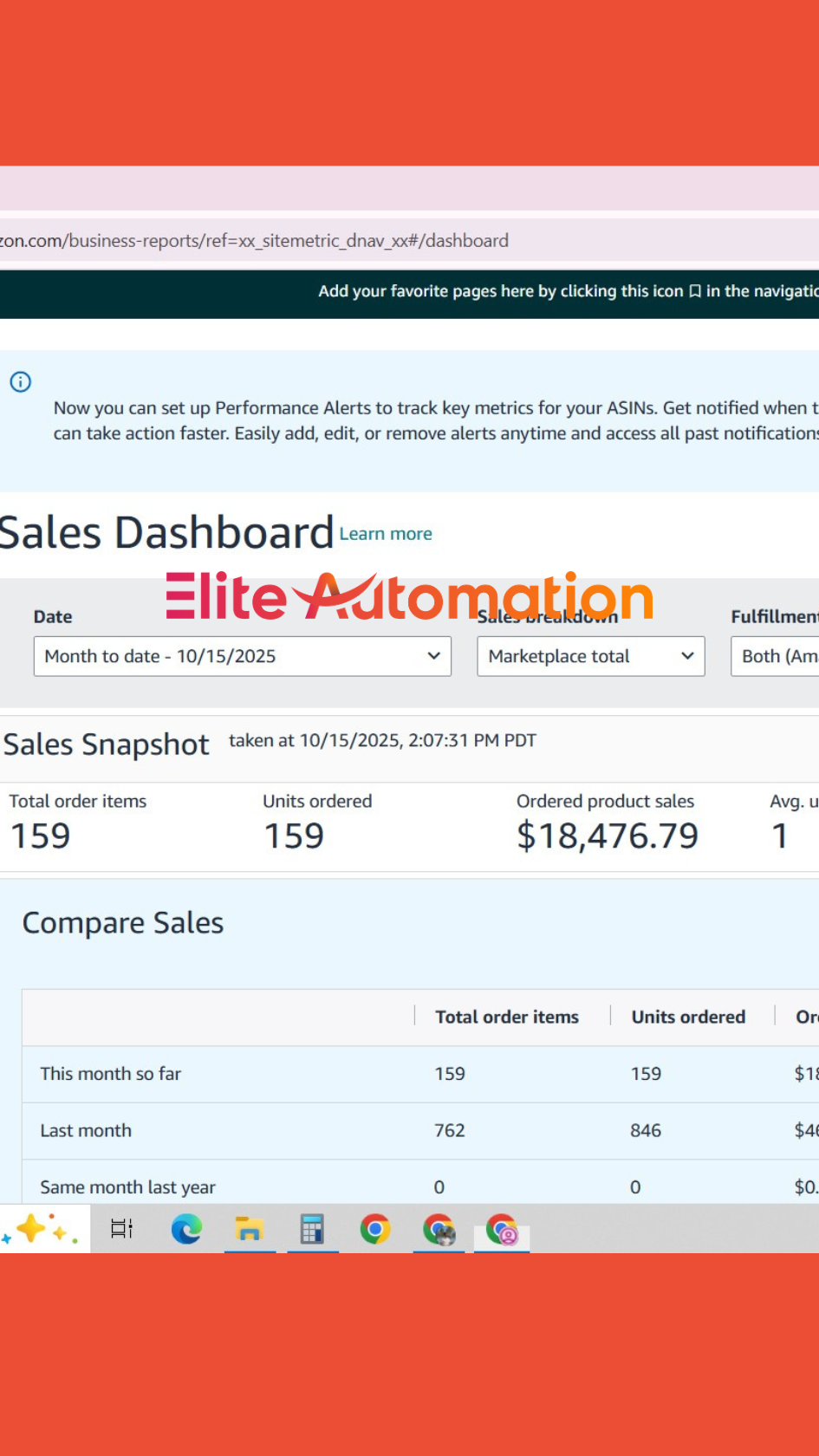This screenshot has height=1456, width=819.
Task: Open the Fulfillment channel dropdown
Action: tap(776, 656)
